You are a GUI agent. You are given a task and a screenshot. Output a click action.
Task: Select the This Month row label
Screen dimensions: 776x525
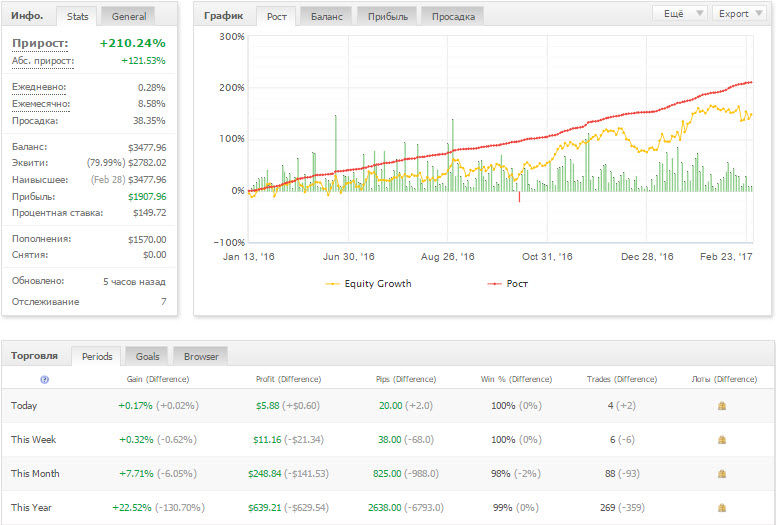click(35, 474)
